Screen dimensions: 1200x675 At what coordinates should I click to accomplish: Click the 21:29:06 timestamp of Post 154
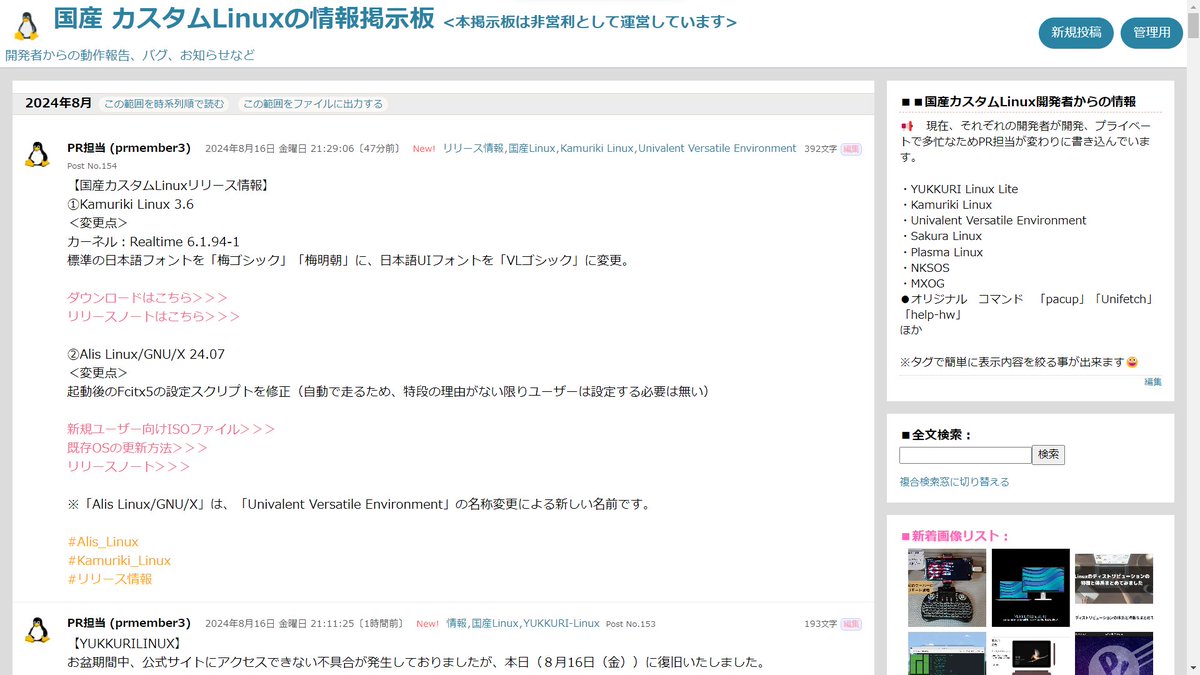[x=302, y=148]
